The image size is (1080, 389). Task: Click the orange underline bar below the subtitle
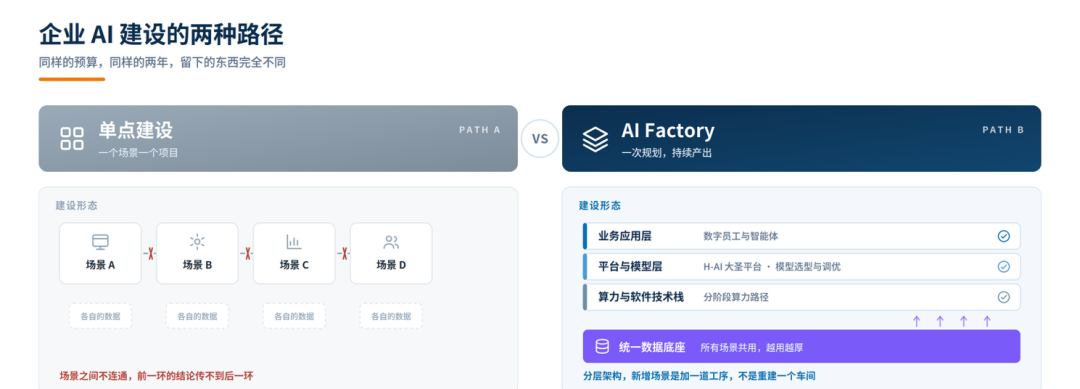click(72, 79)
